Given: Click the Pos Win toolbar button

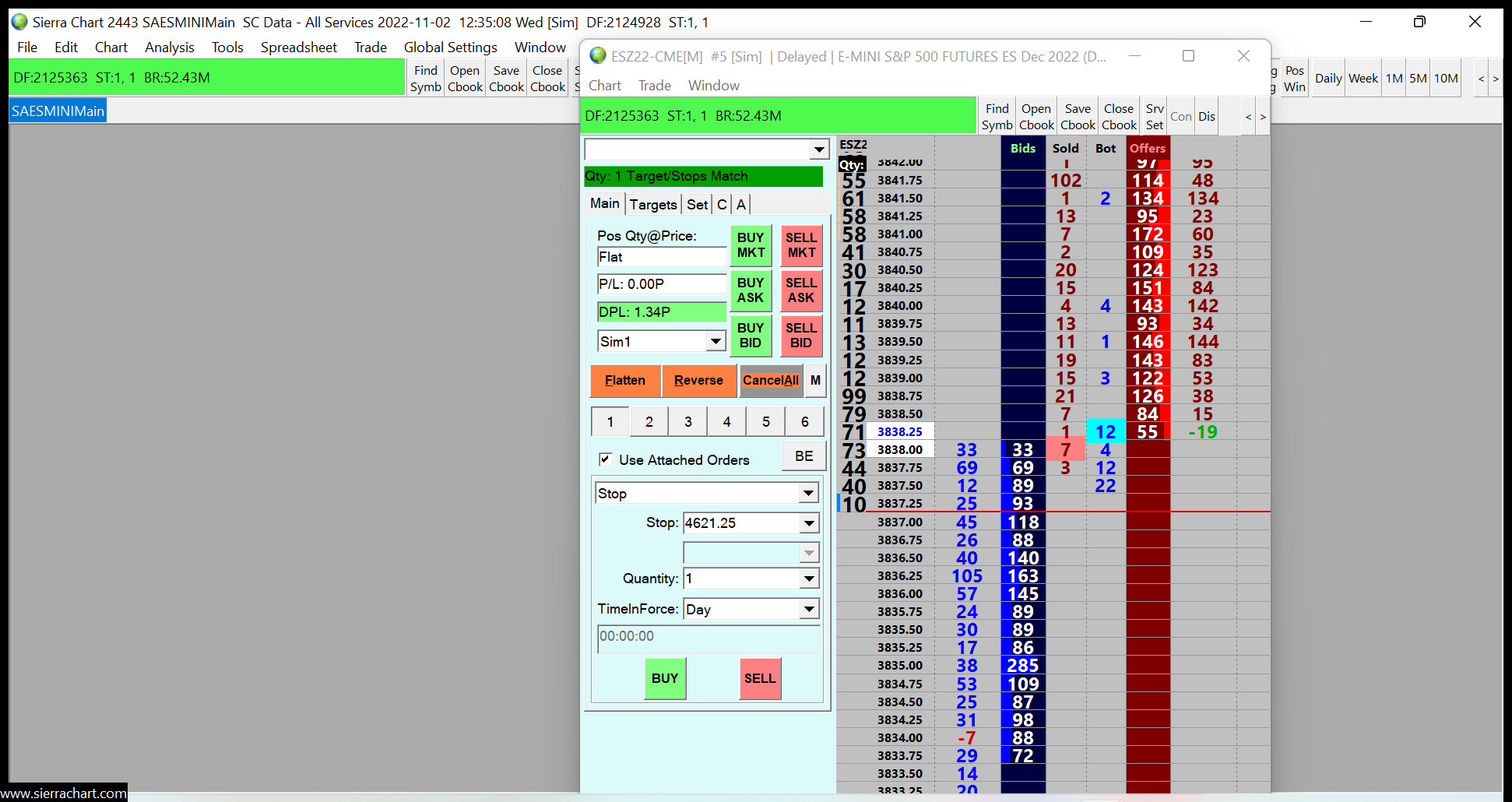Looking at the screenshot, I should 1294,79.
